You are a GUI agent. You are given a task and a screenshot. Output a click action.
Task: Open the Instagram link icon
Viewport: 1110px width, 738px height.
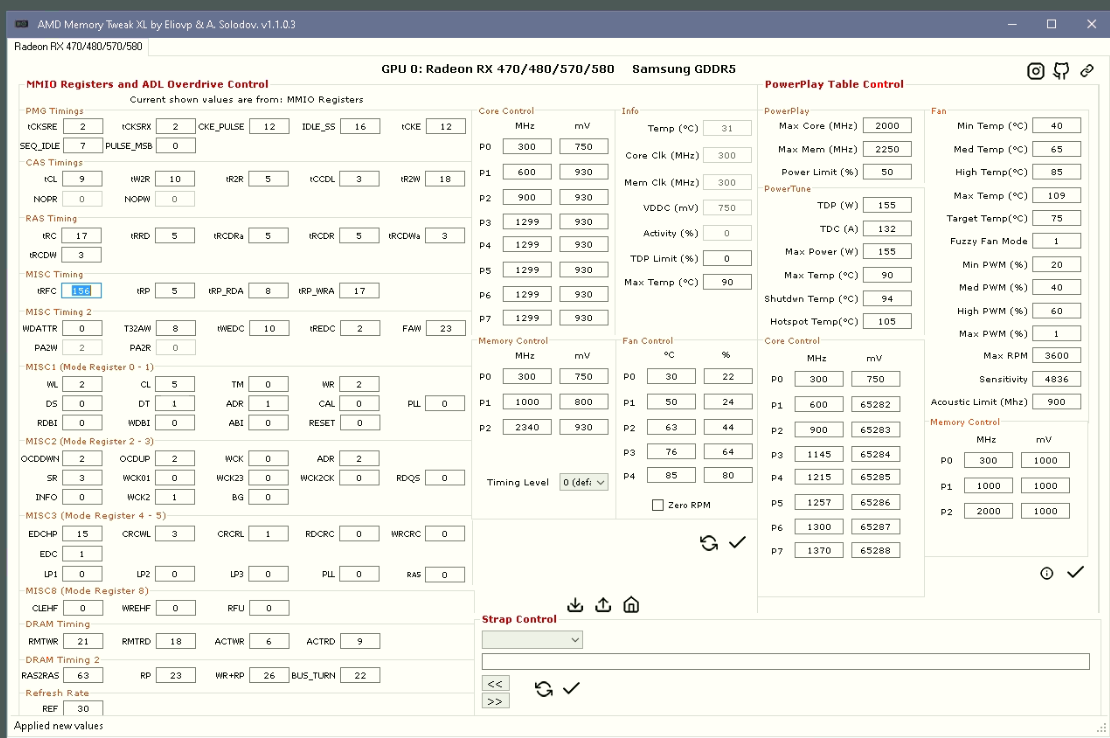click(x=1036, y=71)
